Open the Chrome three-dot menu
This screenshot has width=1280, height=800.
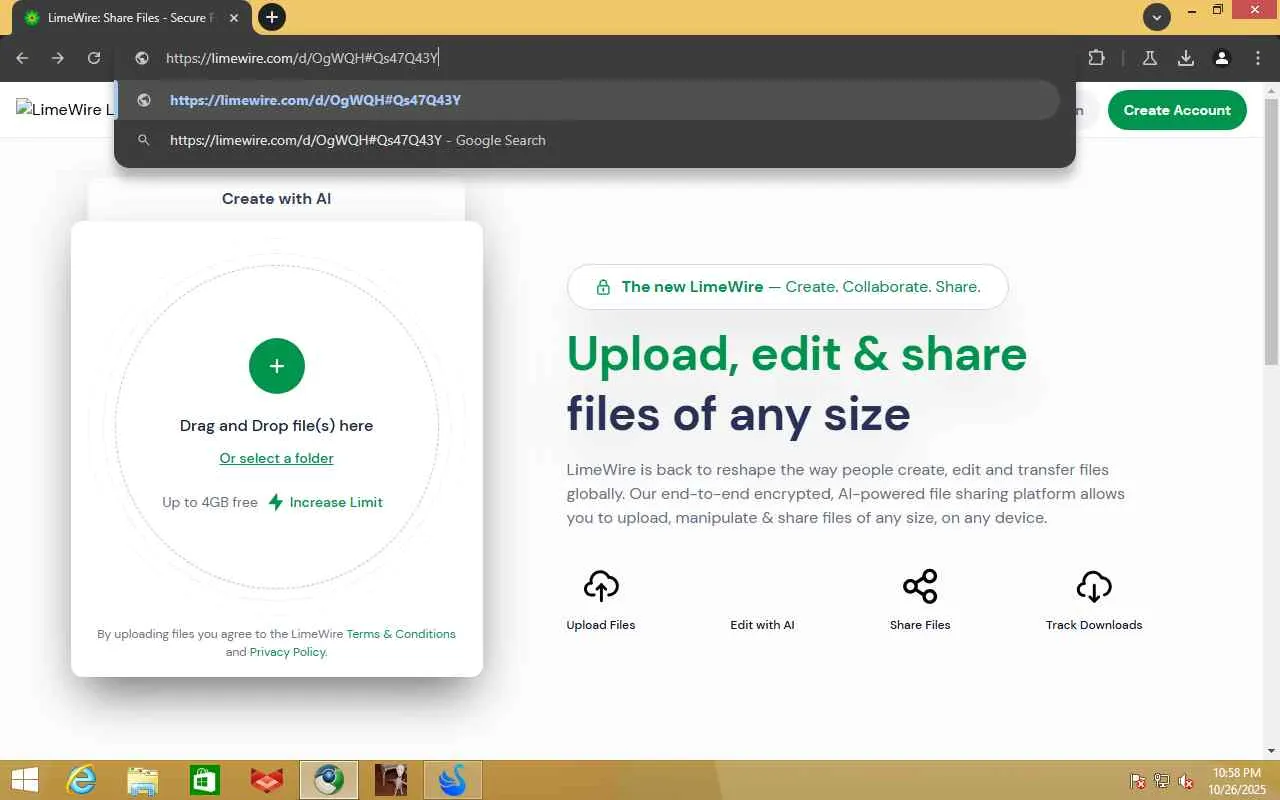tap(1258, 58)
